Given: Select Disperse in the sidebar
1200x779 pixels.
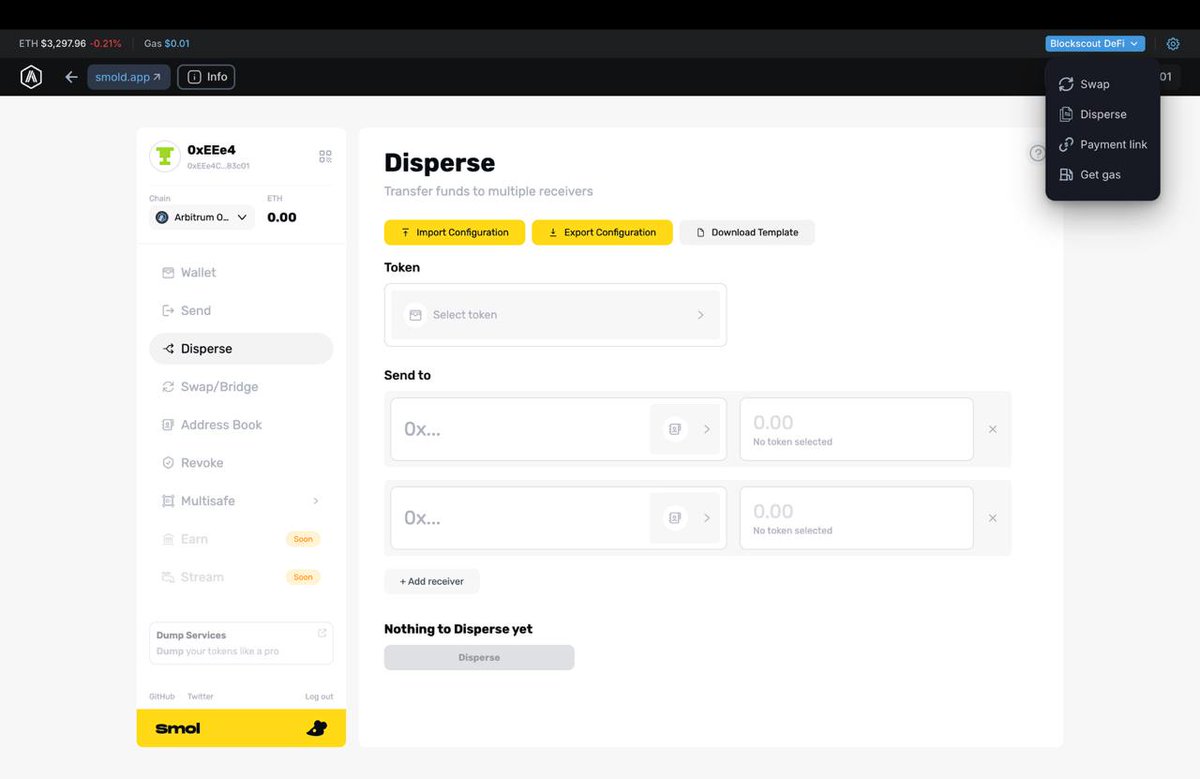Looking at the screenshot, I should pos(241,349).
